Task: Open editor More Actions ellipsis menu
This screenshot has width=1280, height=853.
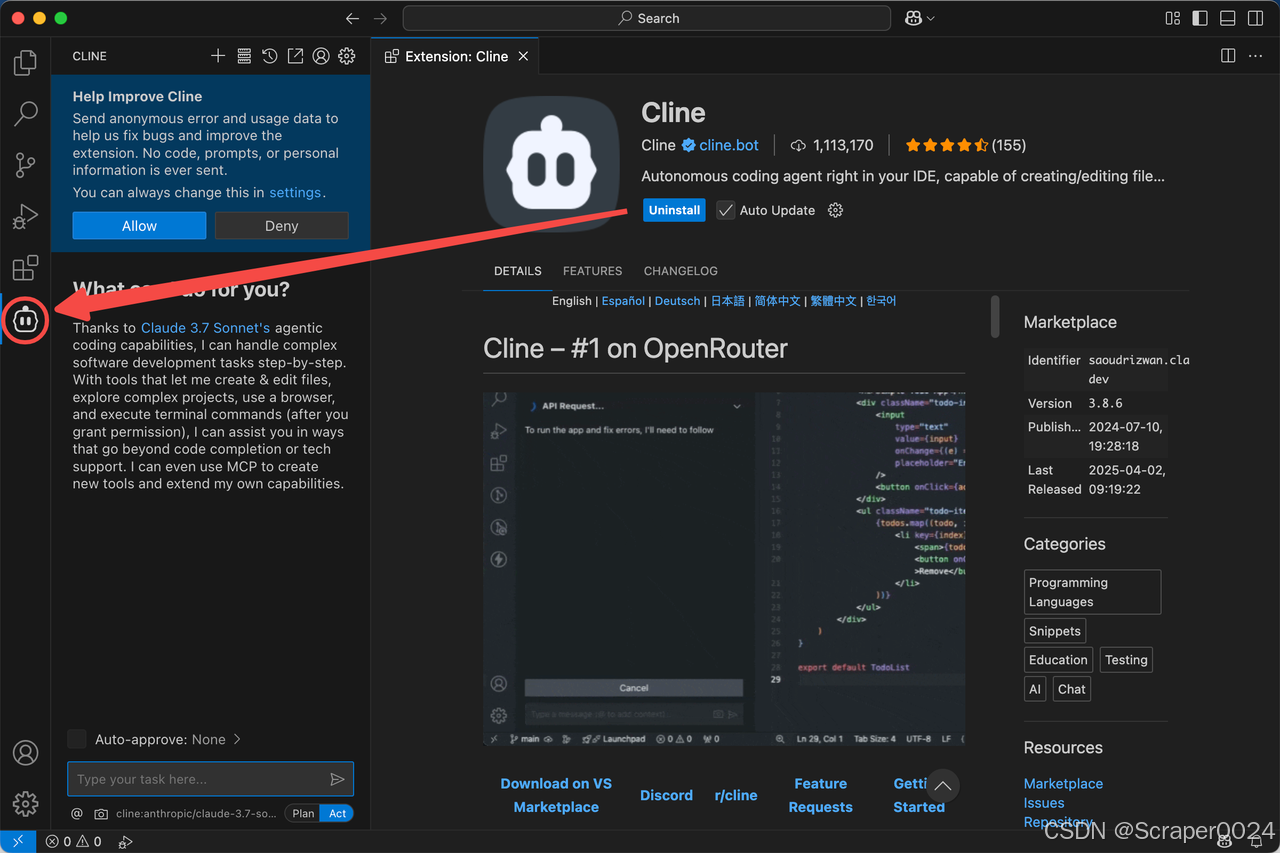Action: (1255, 56)
